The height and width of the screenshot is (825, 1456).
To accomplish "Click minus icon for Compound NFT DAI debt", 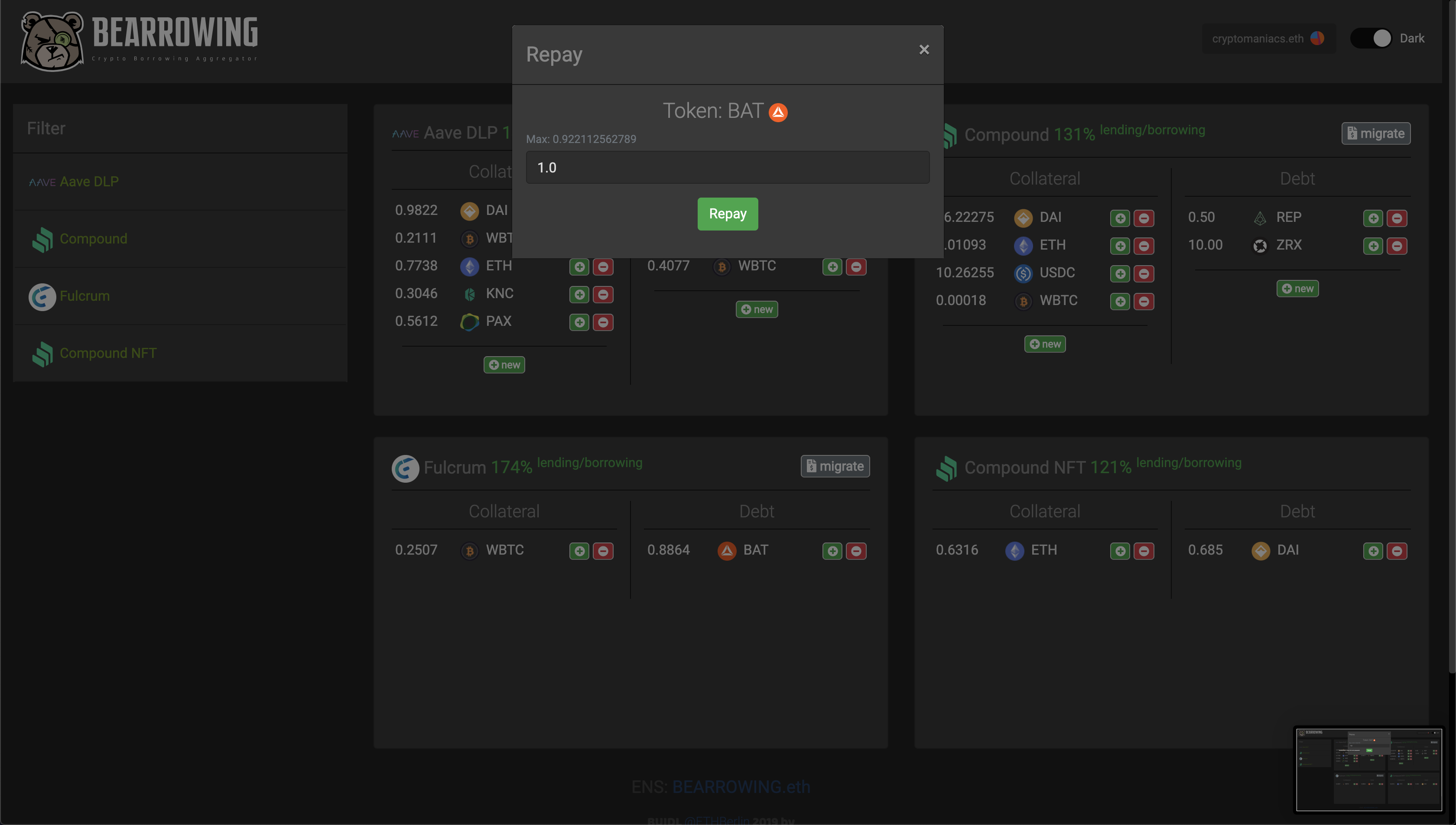I will click(1397, 551).
